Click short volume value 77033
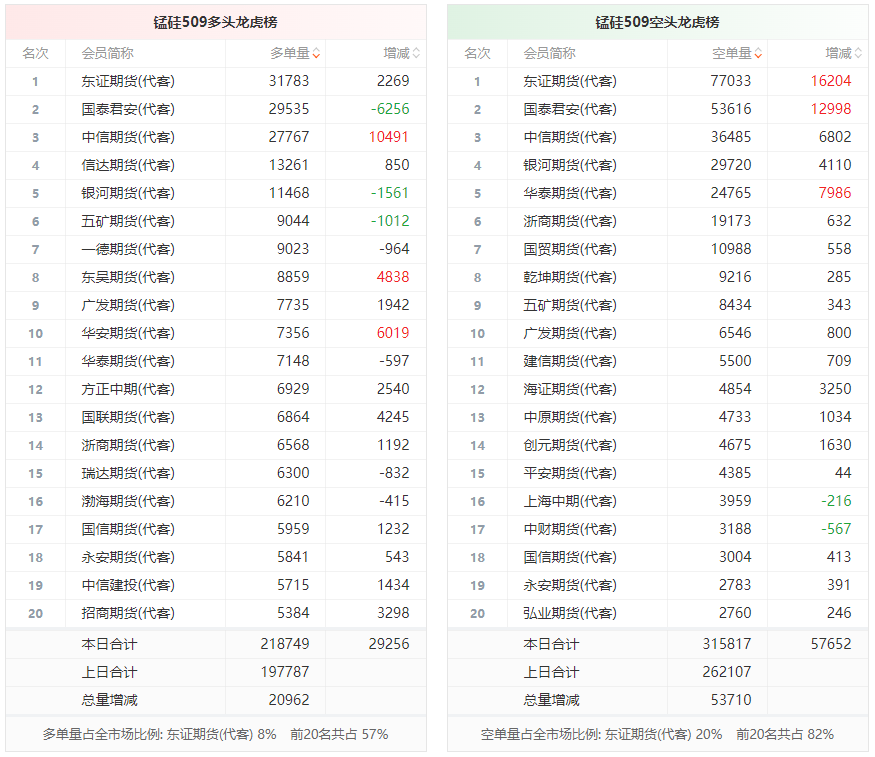Image resolution: width=875 pixels, height=757 pixels. (x=730, y=81)
